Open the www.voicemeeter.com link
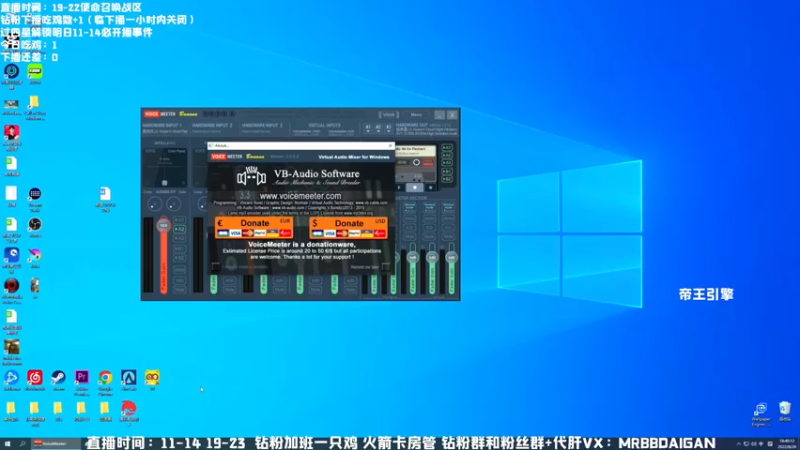This screenshot has height=450, width=800. pos(300,196)
